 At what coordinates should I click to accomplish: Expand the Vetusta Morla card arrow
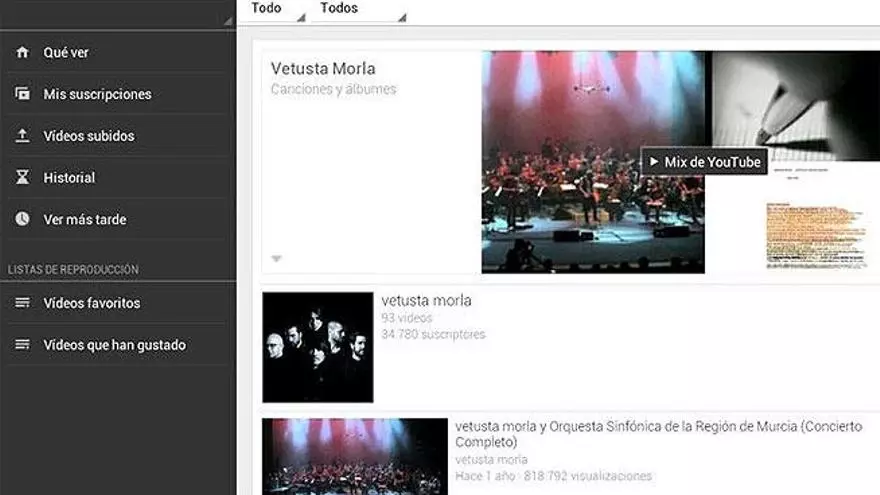[277, 259]
